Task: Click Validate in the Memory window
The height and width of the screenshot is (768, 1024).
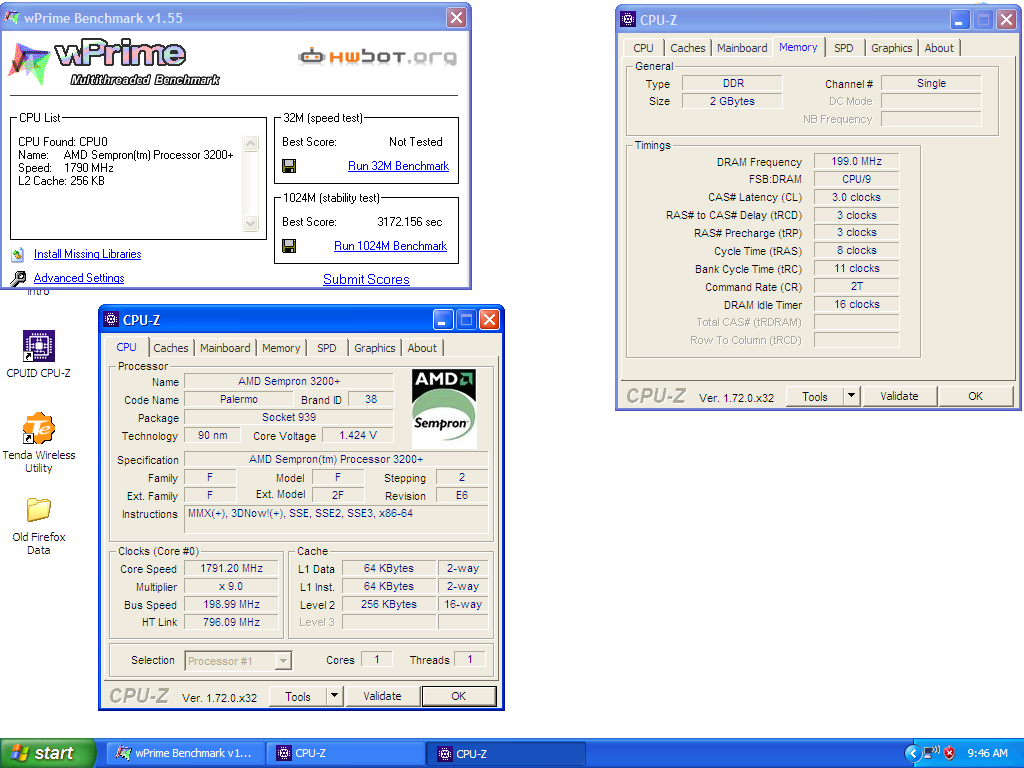Action: pyautogui.click(x=899, y=396)
